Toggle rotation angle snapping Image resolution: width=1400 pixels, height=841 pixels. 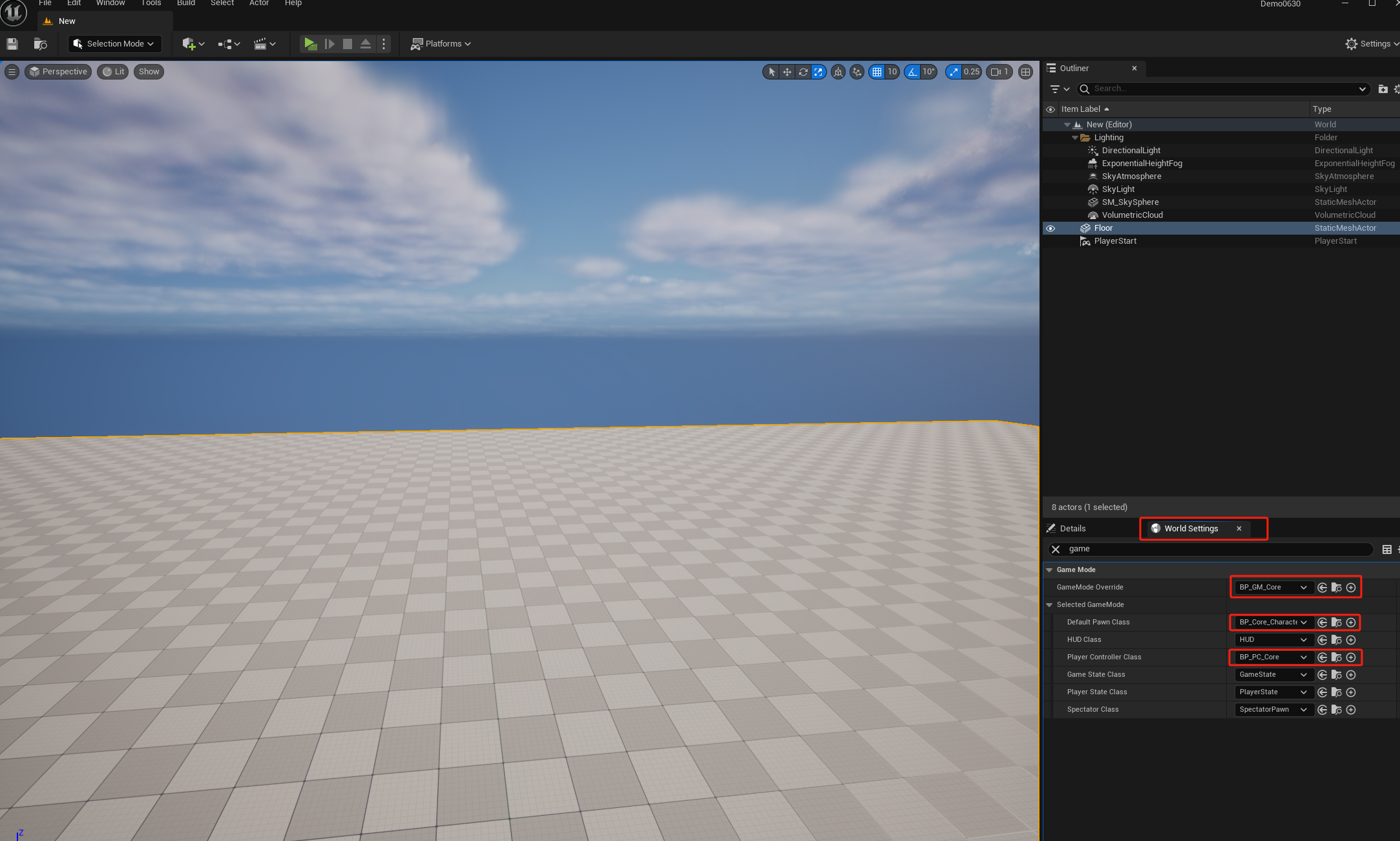(x=912, y=72)
